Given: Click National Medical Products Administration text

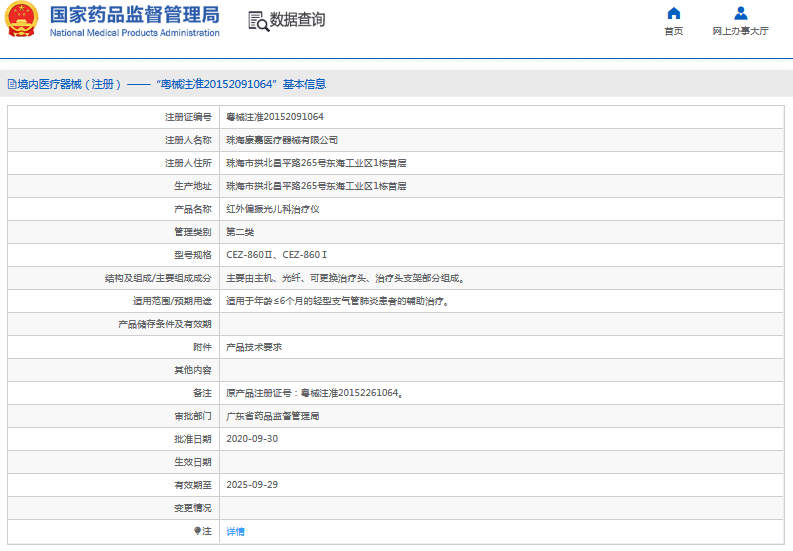Looking at the screenshot, I should point(135,33).
